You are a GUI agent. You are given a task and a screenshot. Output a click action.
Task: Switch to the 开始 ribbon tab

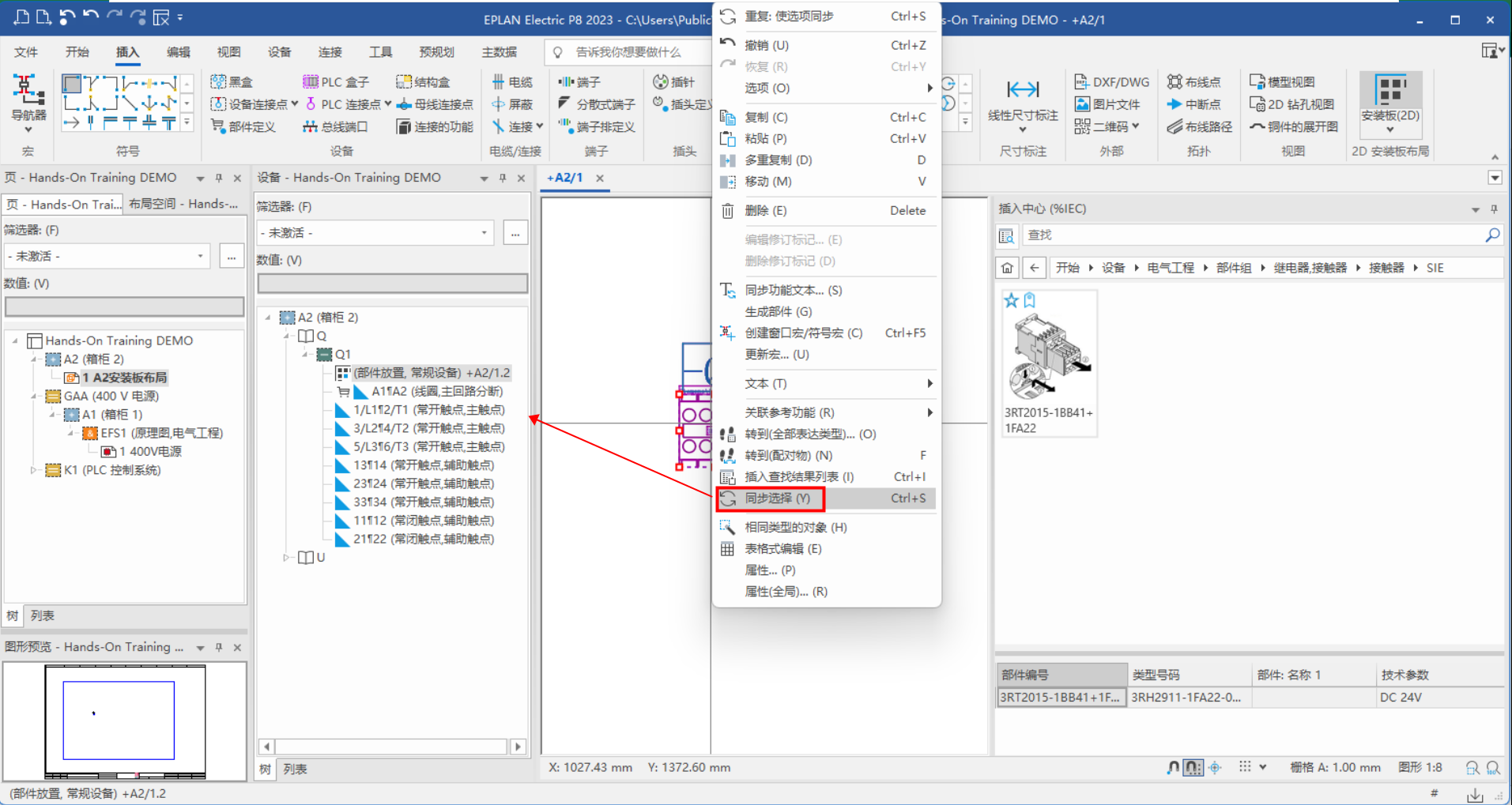[77, 52]
